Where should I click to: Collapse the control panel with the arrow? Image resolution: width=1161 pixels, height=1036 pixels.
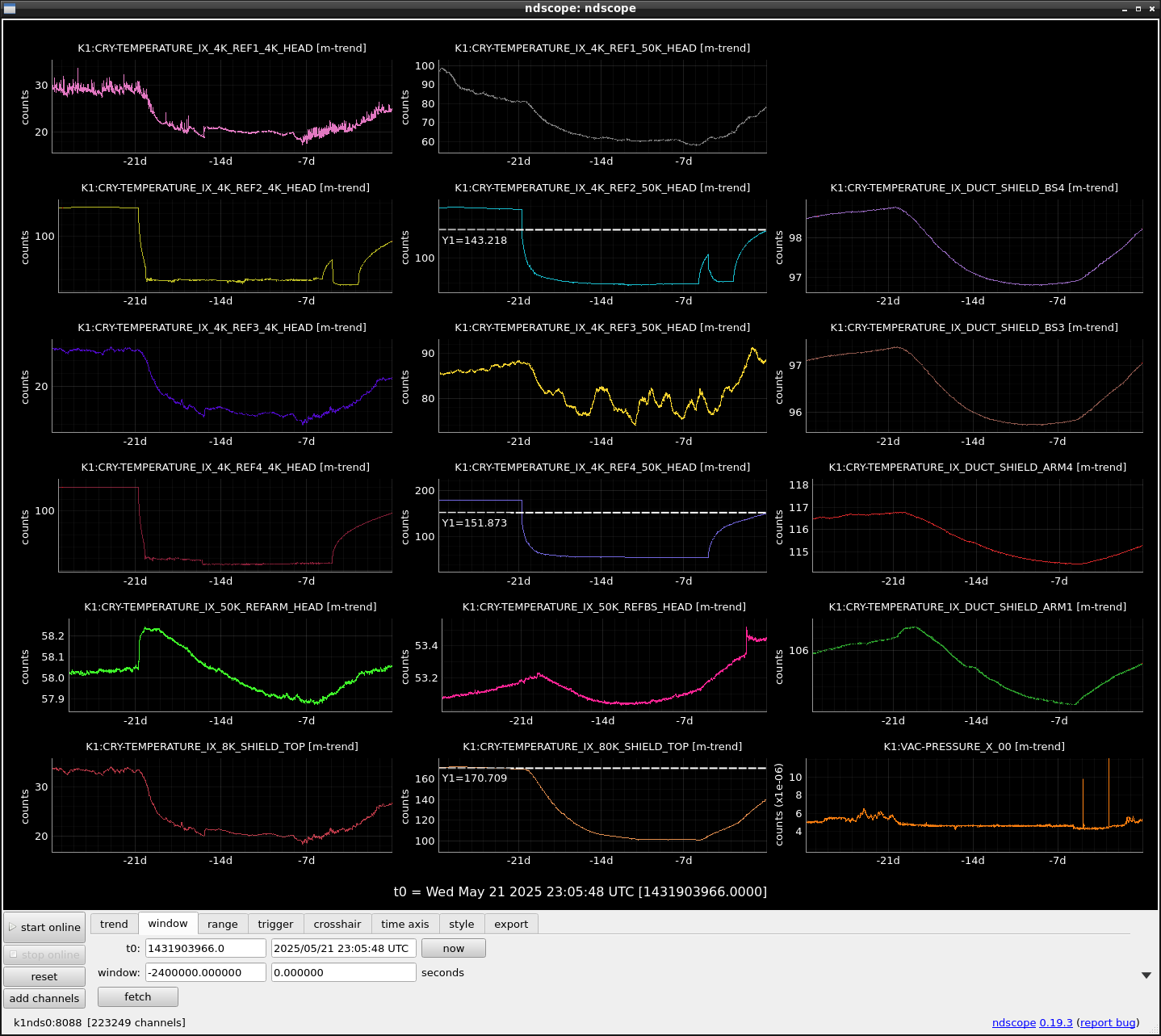1146,975
